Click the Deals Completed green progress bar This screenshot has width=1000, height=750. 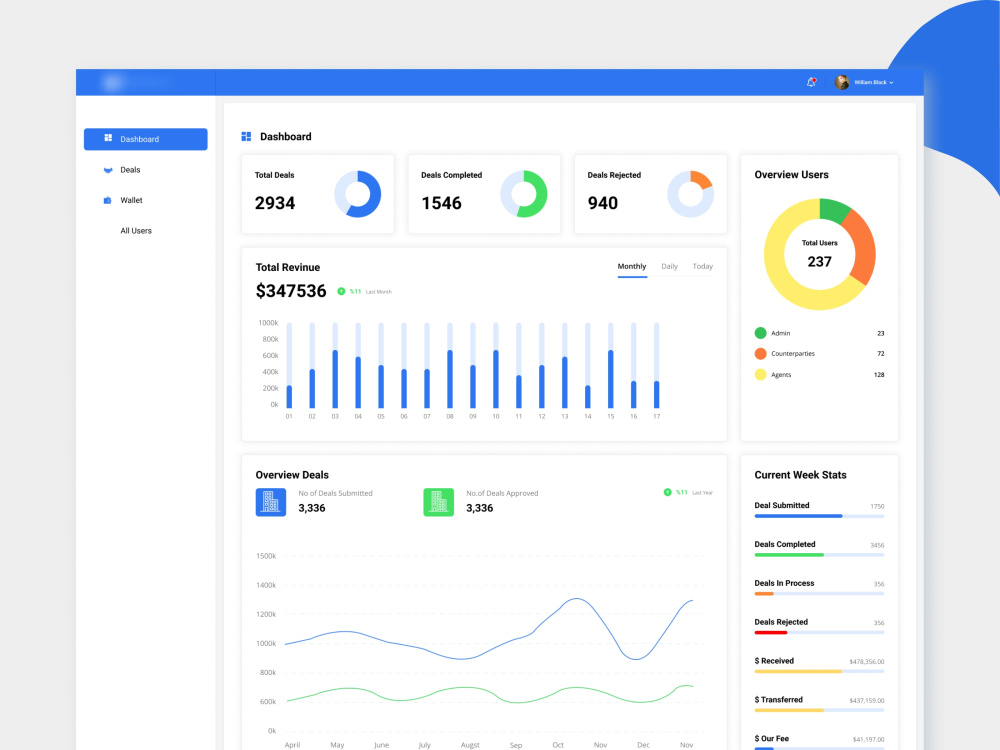coord(819,555)
